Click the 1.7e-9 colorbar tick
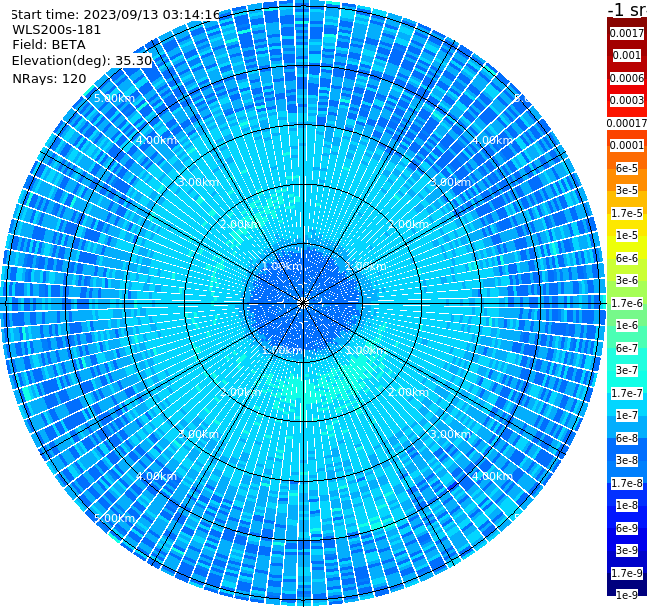The width and height of the screenshot is (647, 607). [627, 573]
